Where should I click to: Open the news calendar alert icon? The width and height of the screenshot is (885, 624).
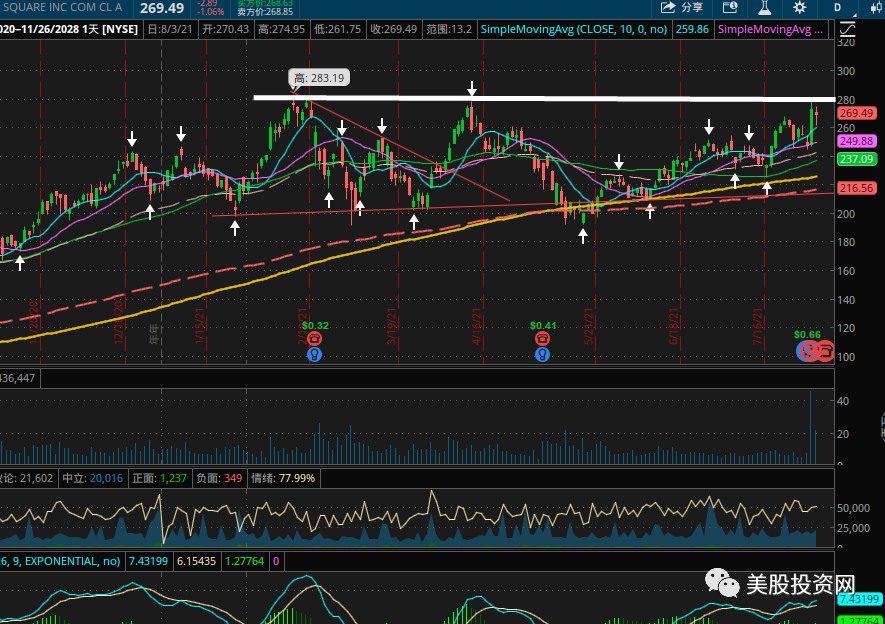pyautogui.click(x=730, y=7)
